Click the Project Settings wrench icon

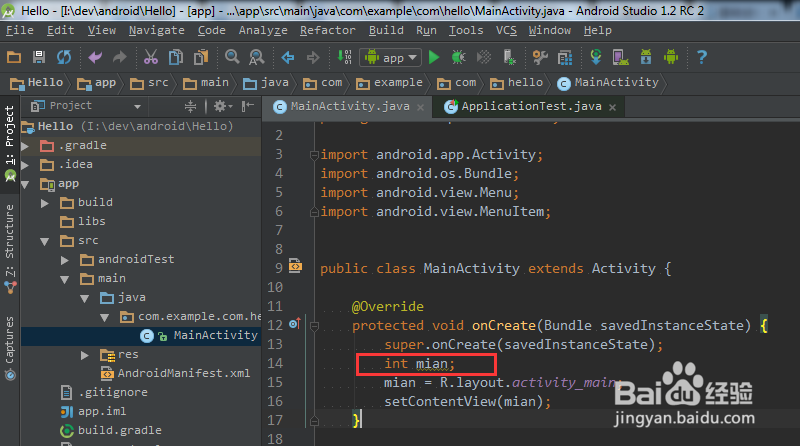coord(540,57)
